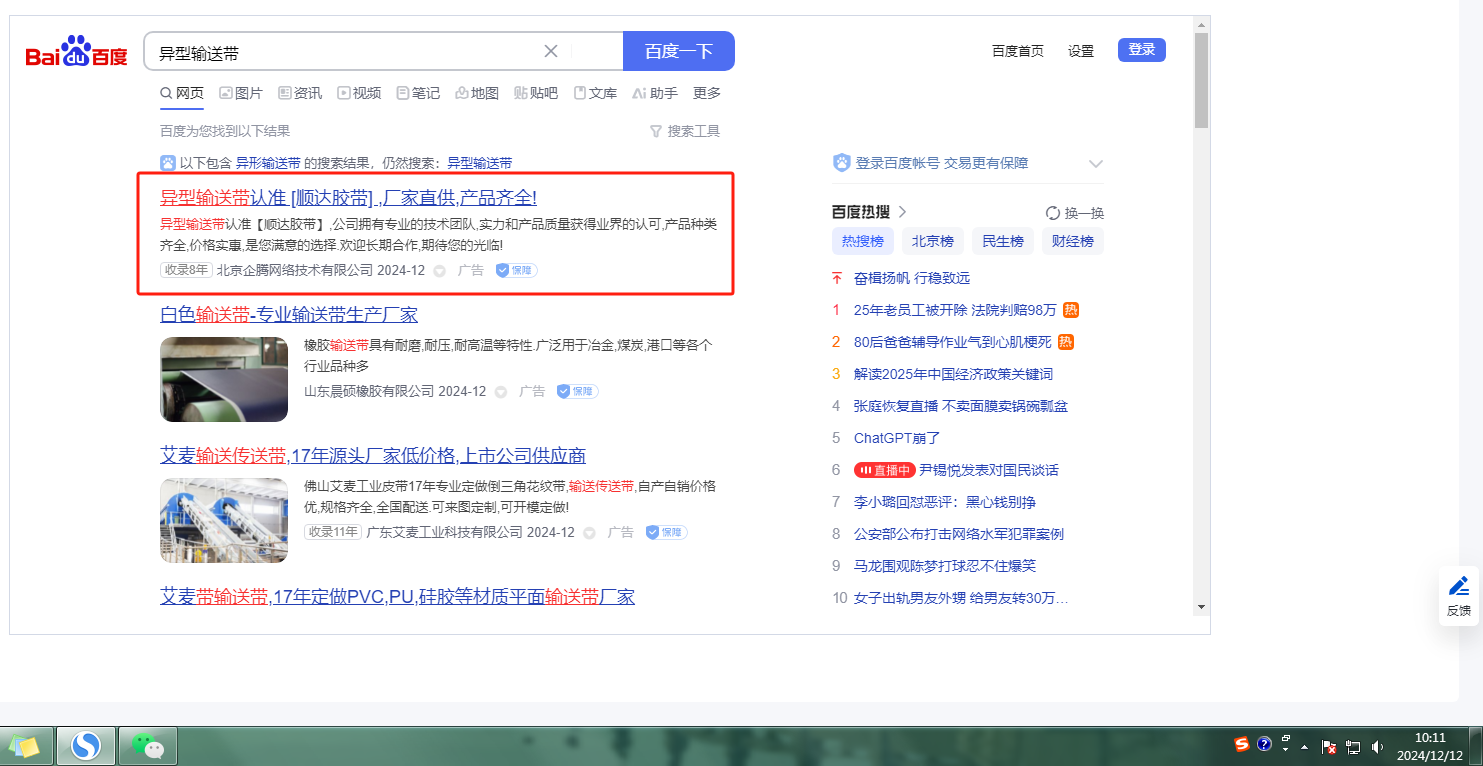Select the 北京榜 hot list tab
Screen dimensions: 1483x766
coord(931,241)
